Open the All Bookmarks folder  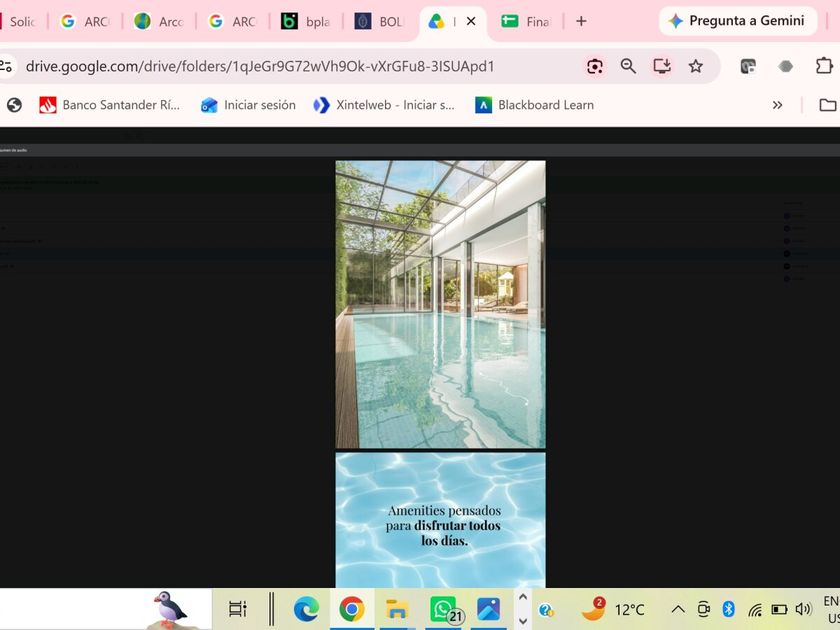(828, 105)
